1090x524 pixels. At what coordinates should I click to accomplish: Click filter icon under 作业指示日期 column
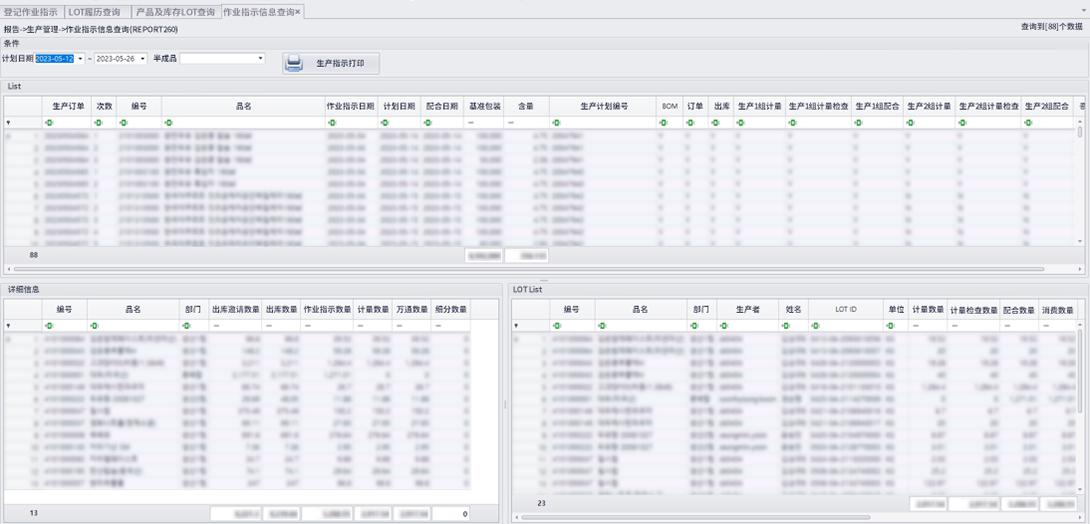pyautogui.click(x=329, y=123)
